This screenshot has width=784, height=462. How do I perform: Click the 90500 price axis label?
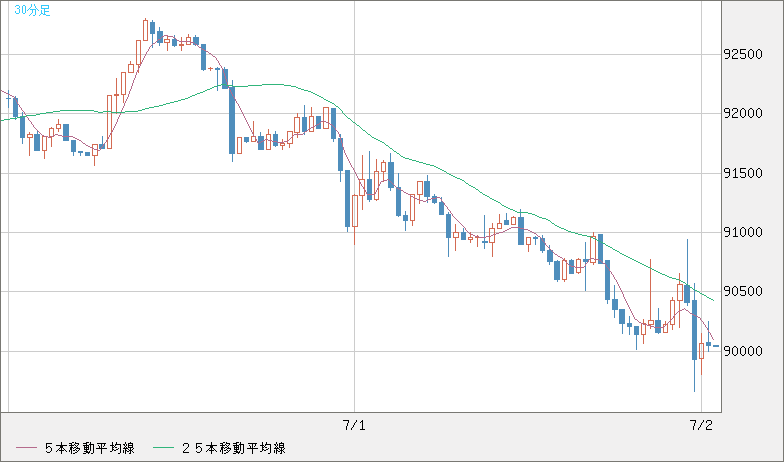point(743,292)
